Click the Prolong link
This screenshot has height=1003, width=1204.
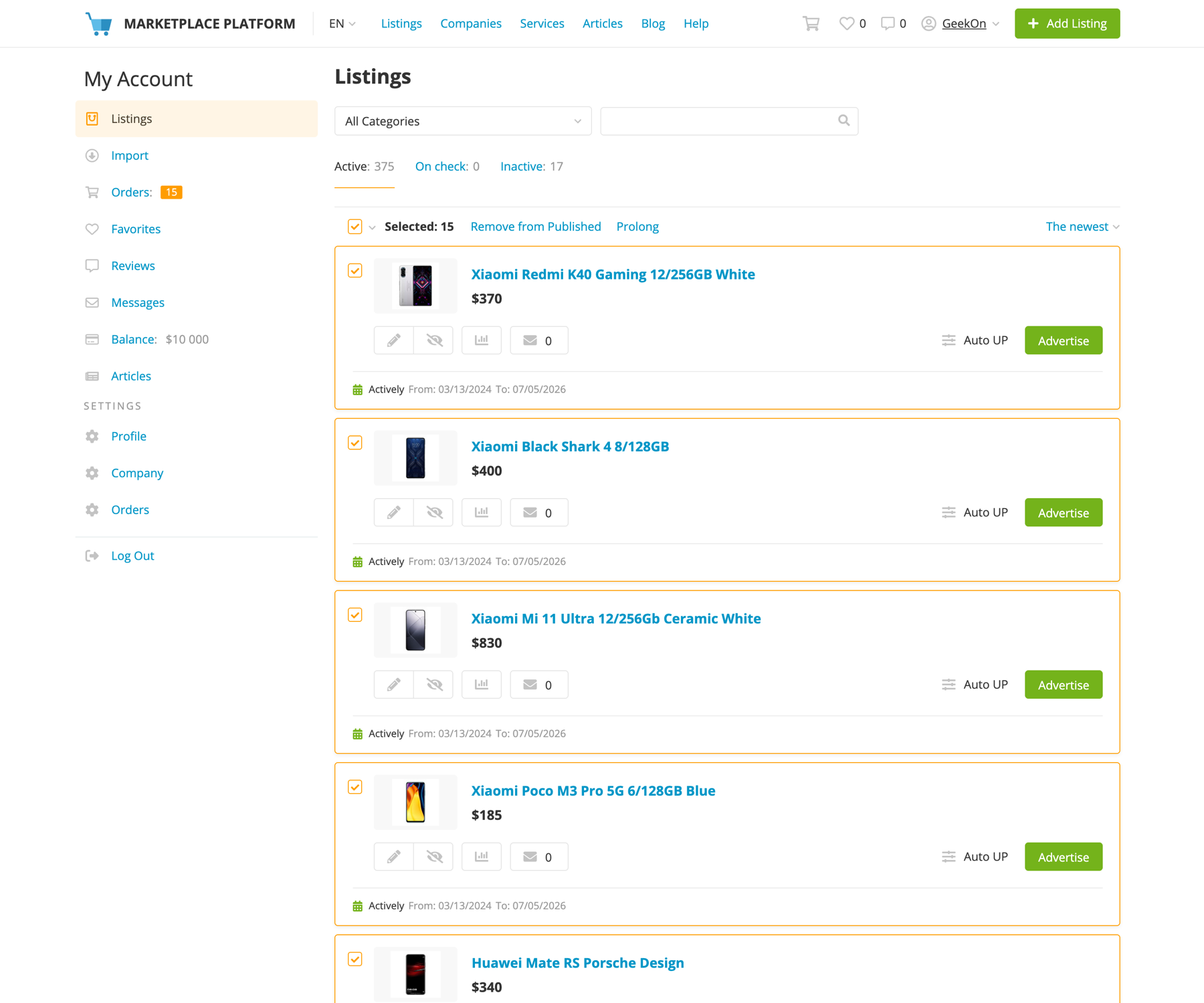[637, 227]
